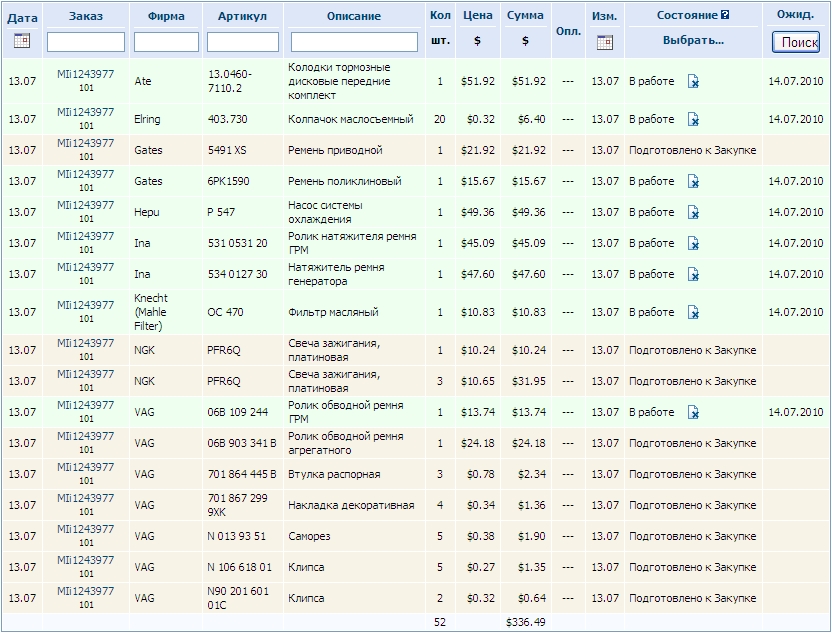Image resolution: width=832 pixels, height=633 pixels.
Task: Cancel the VAG 06B 109 244 row
Action: click(693, 412)
